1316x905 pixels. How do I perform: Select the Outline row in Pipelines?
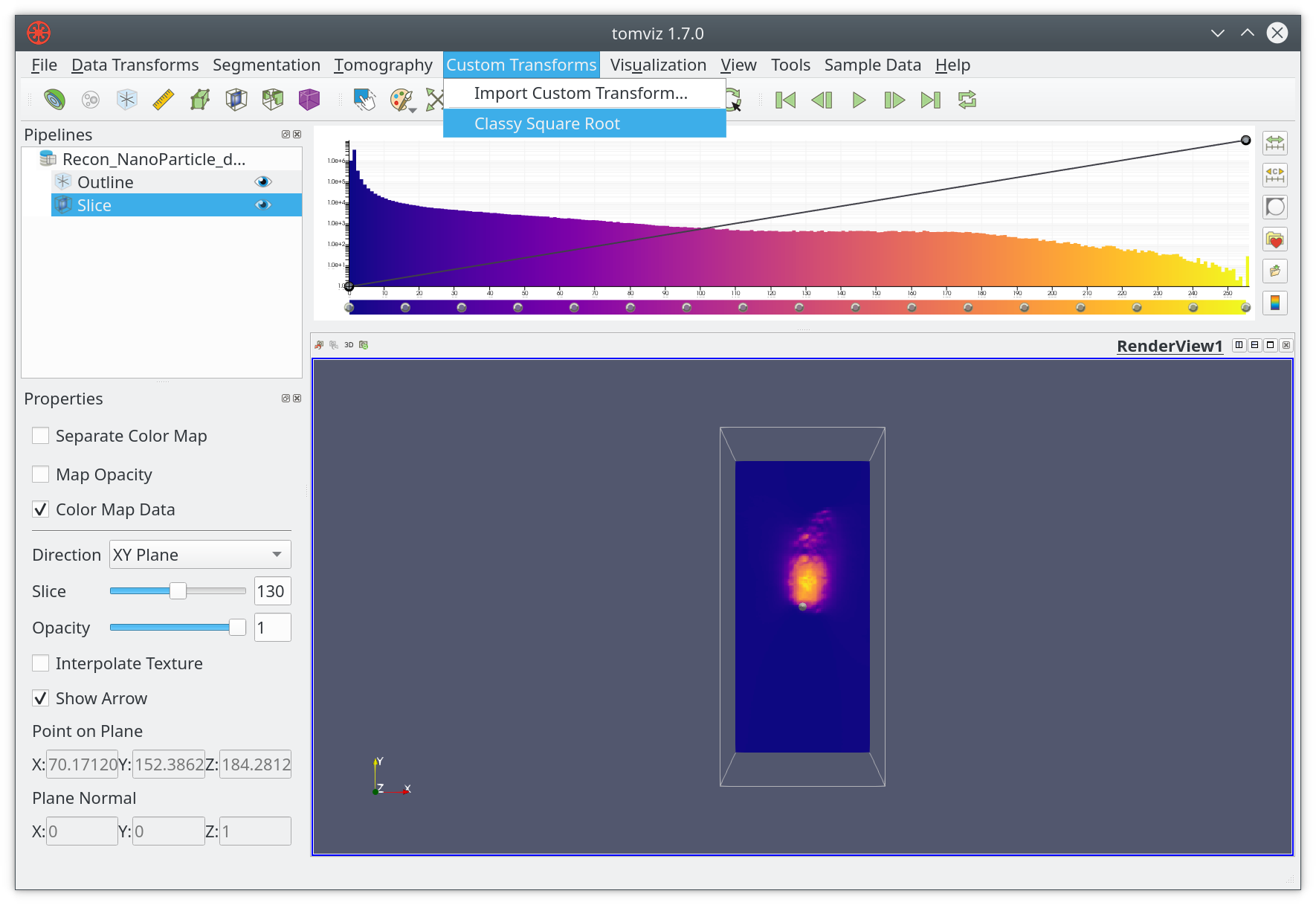(176, 182)
